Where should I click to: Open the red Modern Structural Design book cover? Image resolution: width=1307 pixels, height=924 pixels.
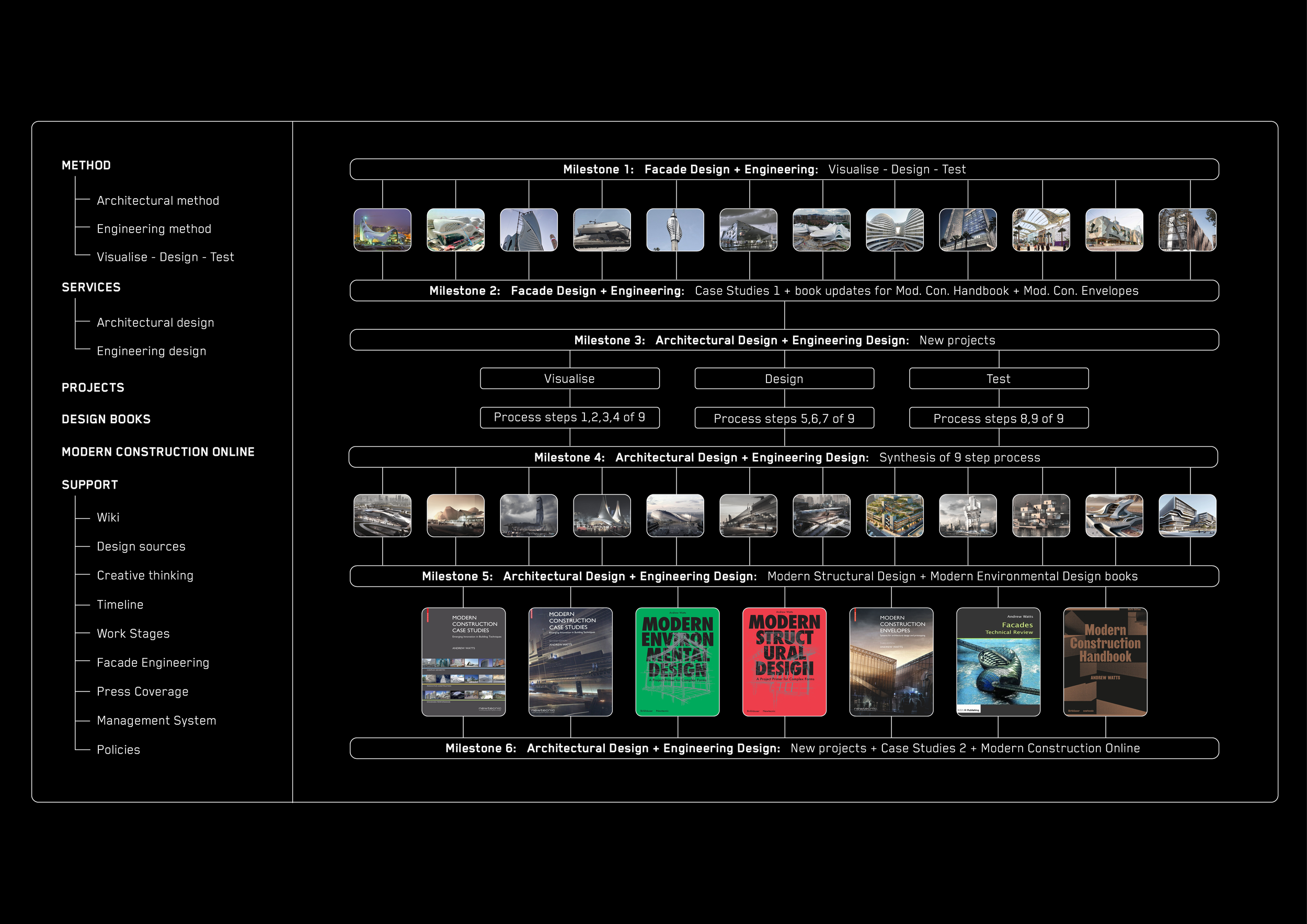(x=784, y=662)
